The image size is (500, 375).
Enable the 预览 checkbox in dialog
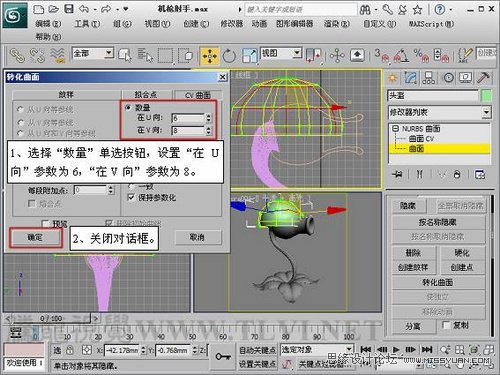tap(45, 223)
